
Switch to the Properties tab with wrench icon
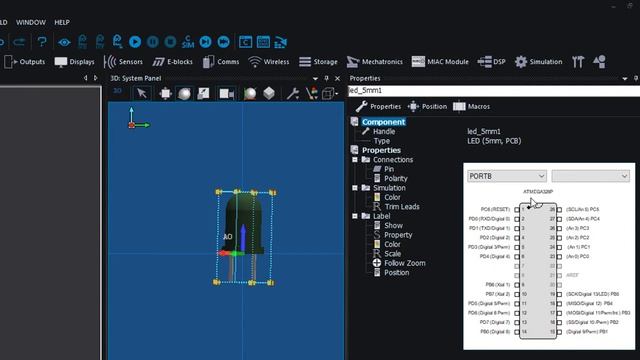378,107
